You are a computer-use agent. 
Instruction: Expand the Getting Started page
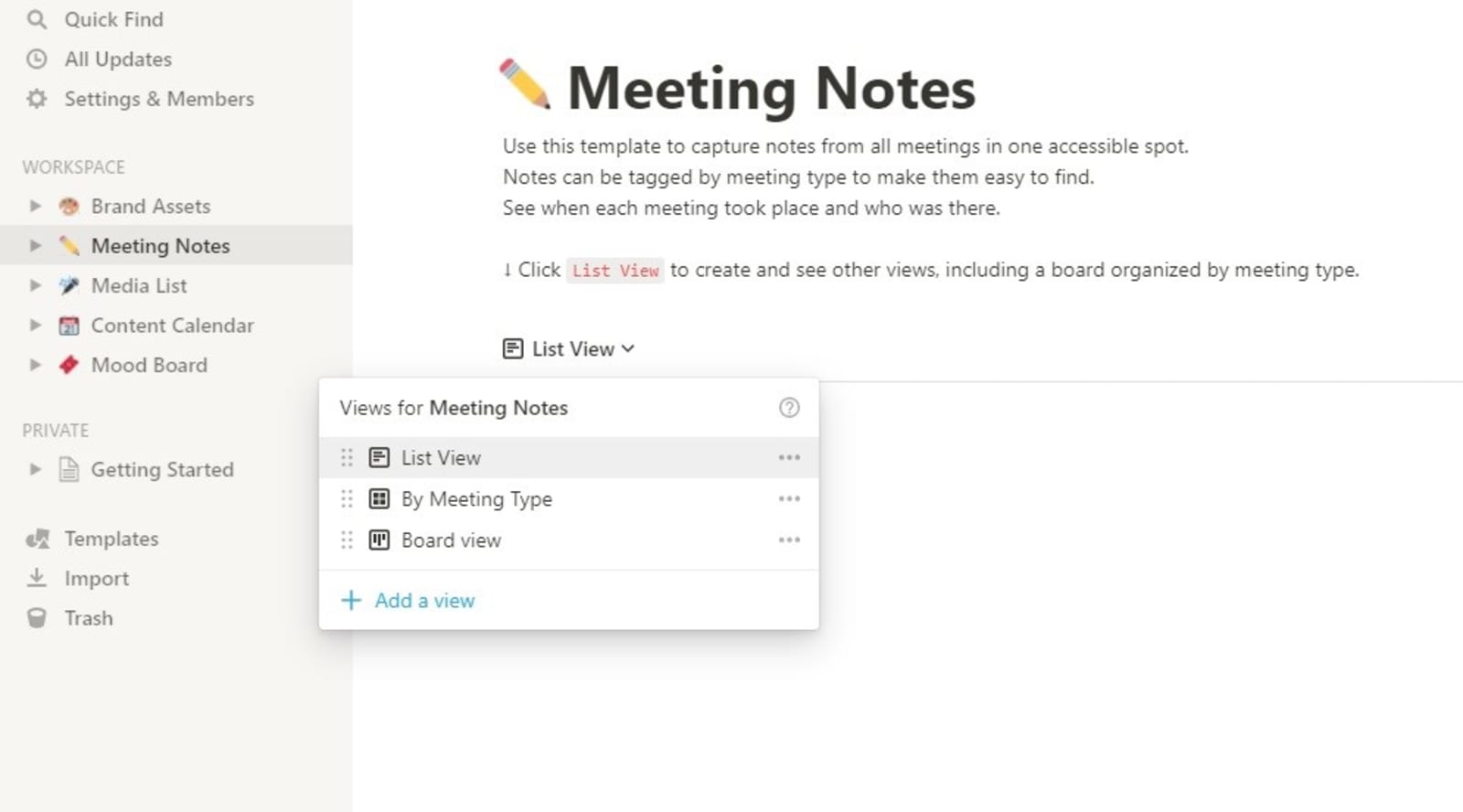click(x=35, y=469)
